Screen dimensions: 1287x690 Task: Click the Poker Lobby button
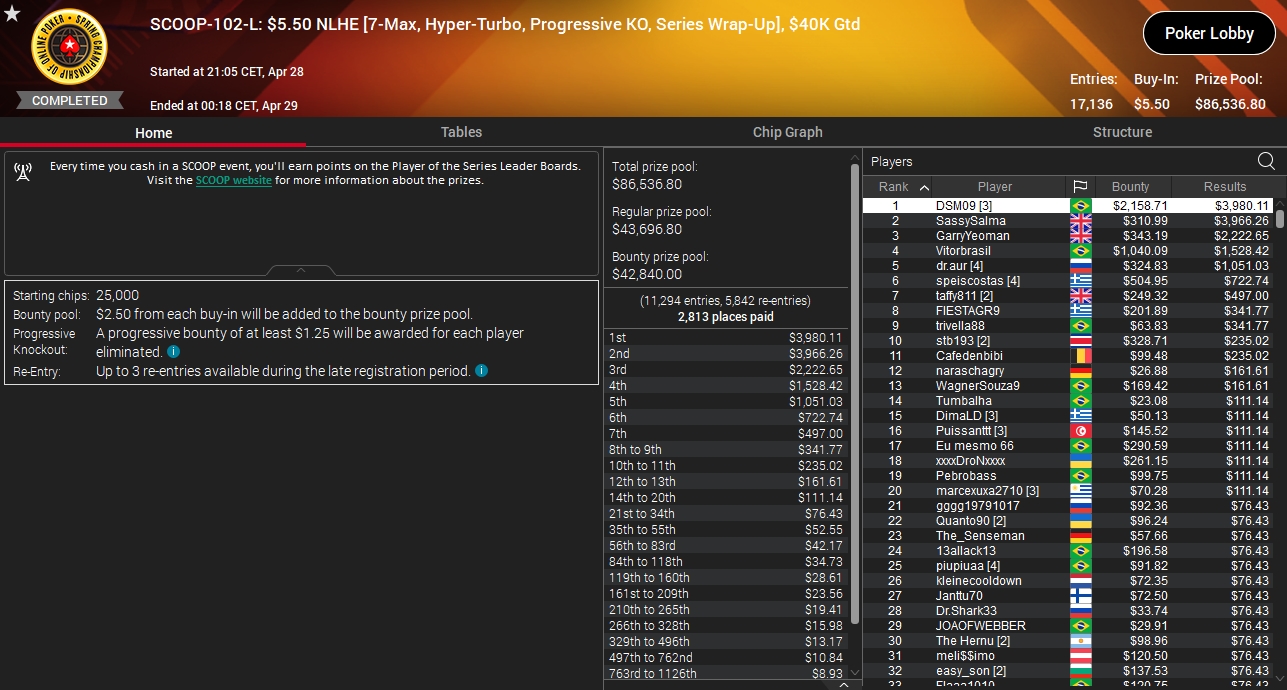click(1209, 33)
